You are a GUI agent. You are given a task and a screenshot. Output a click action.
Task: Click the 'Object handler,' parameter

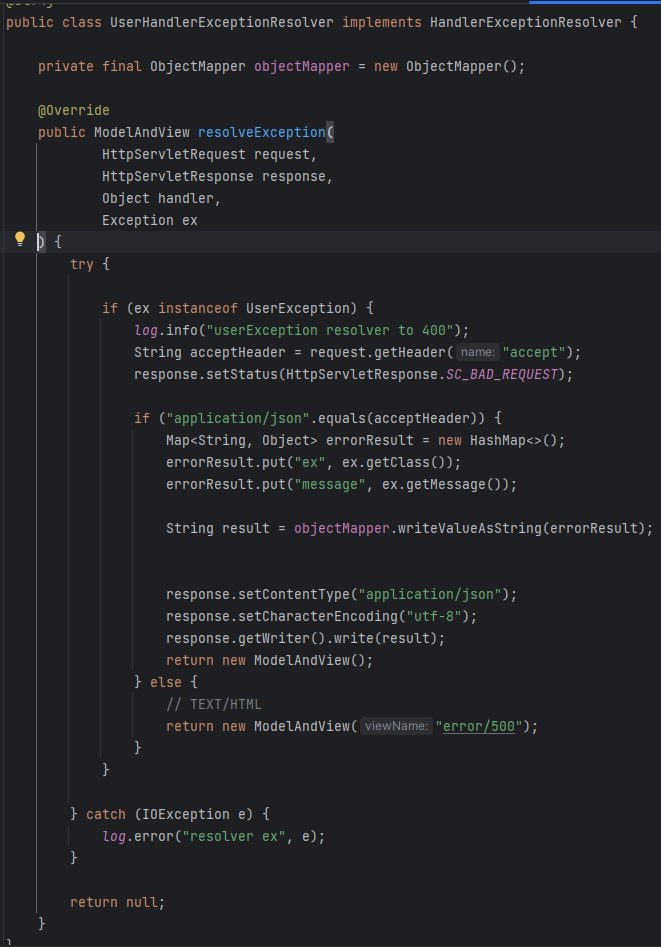coord(161,198)
